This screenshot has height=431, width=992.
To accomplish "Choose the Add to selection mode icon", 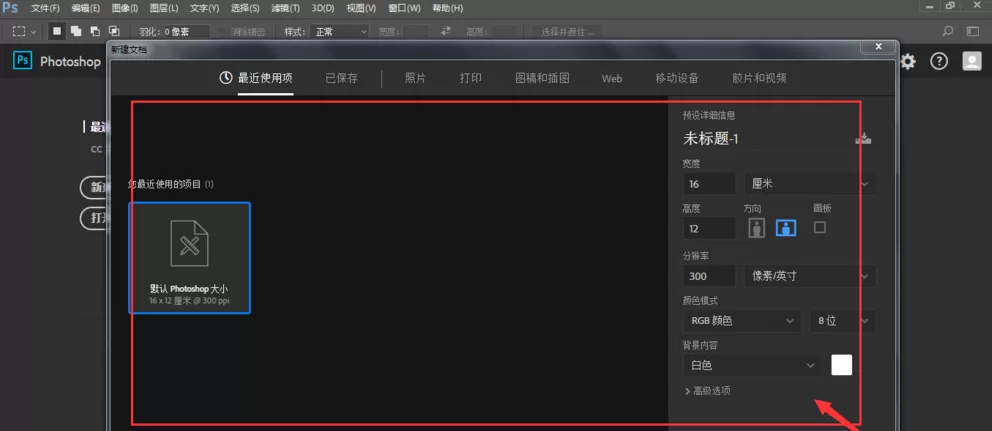I will tap(76, 30).
